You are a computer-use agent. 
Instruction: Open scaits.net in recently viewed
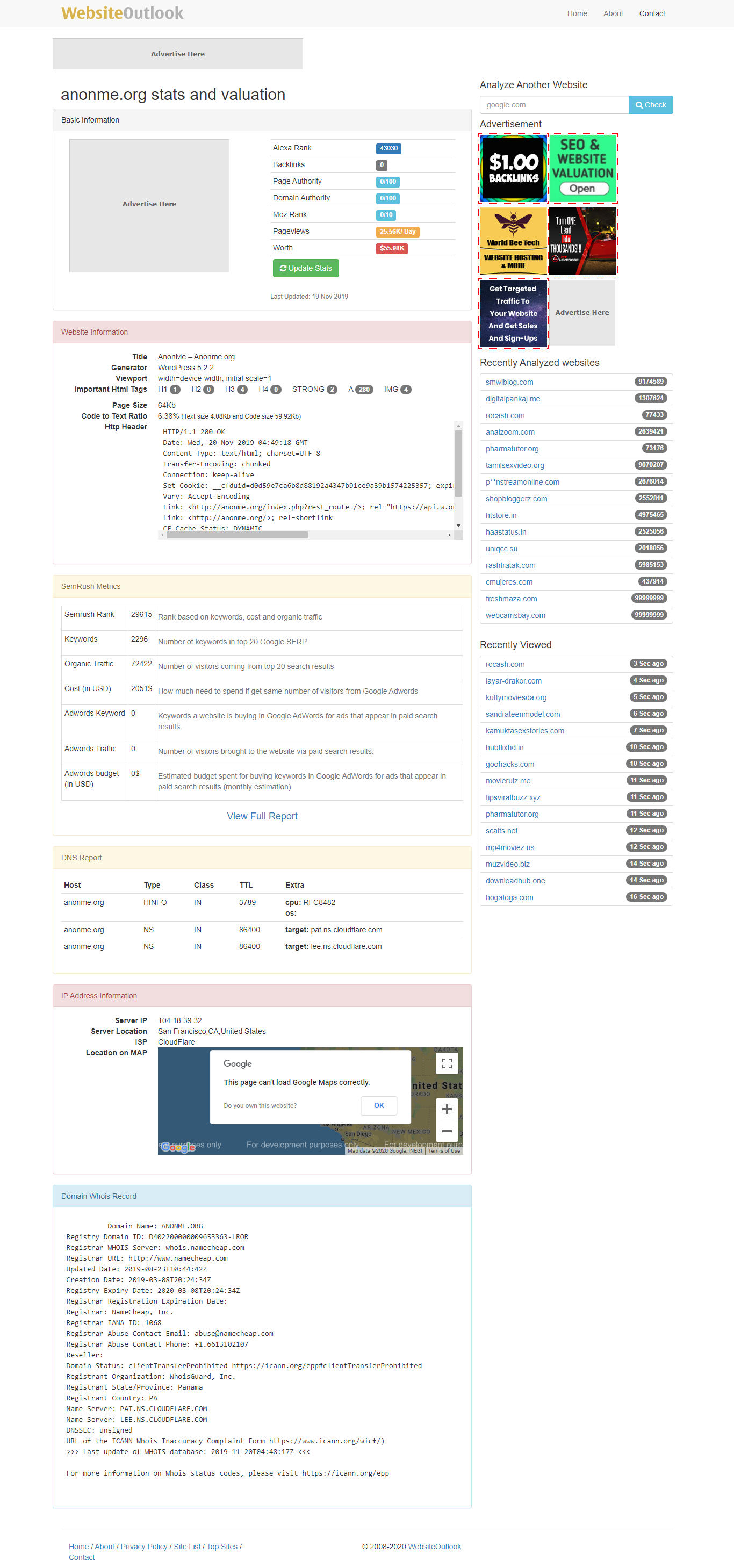pyautogui.click(x=501, y=830)
